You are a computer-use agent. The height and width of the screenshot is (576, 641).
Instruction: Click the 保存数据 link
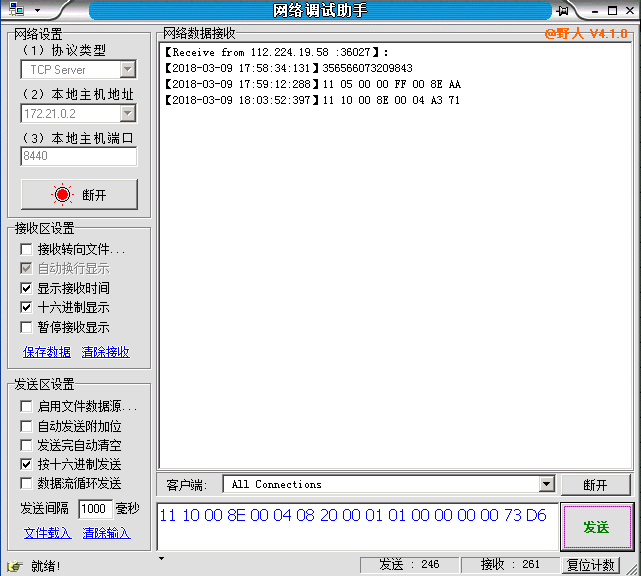(47, 352)
